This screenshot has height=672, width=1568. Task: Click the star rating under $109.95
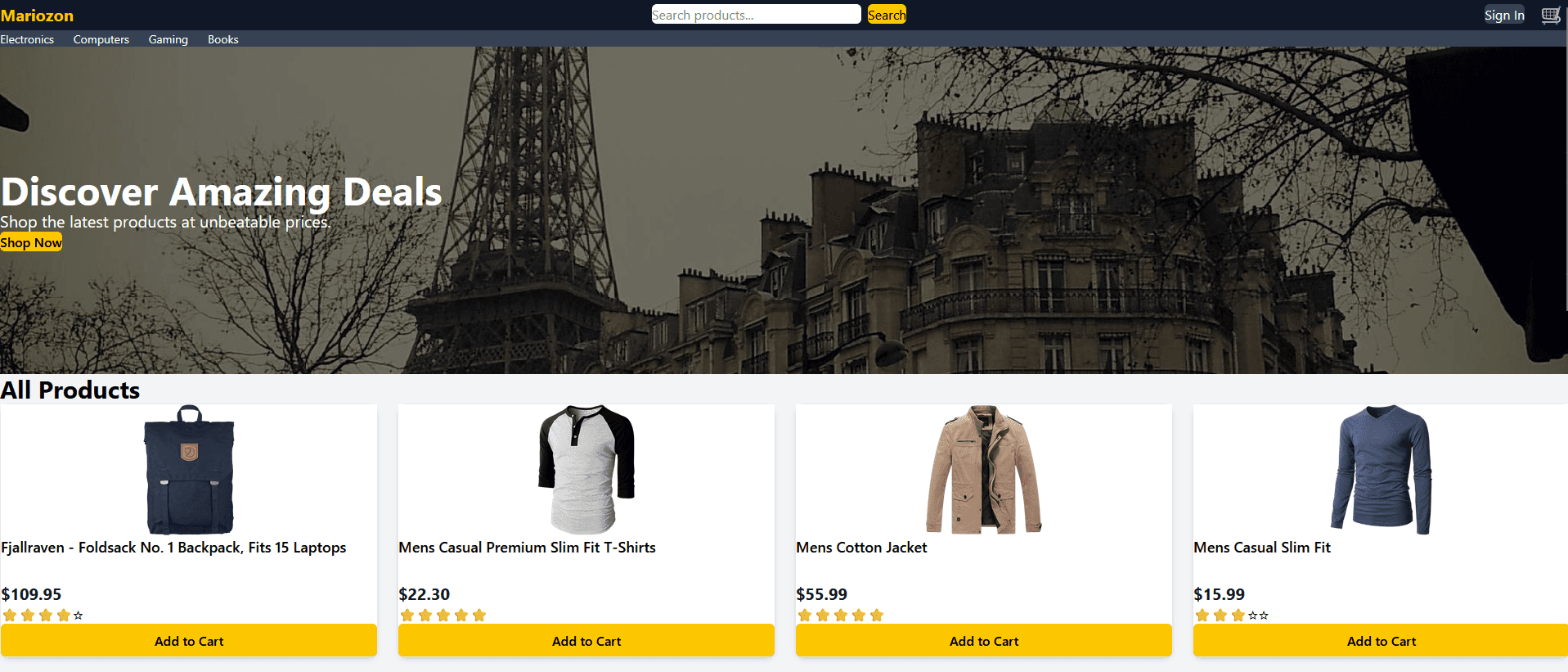pos(43,616)
